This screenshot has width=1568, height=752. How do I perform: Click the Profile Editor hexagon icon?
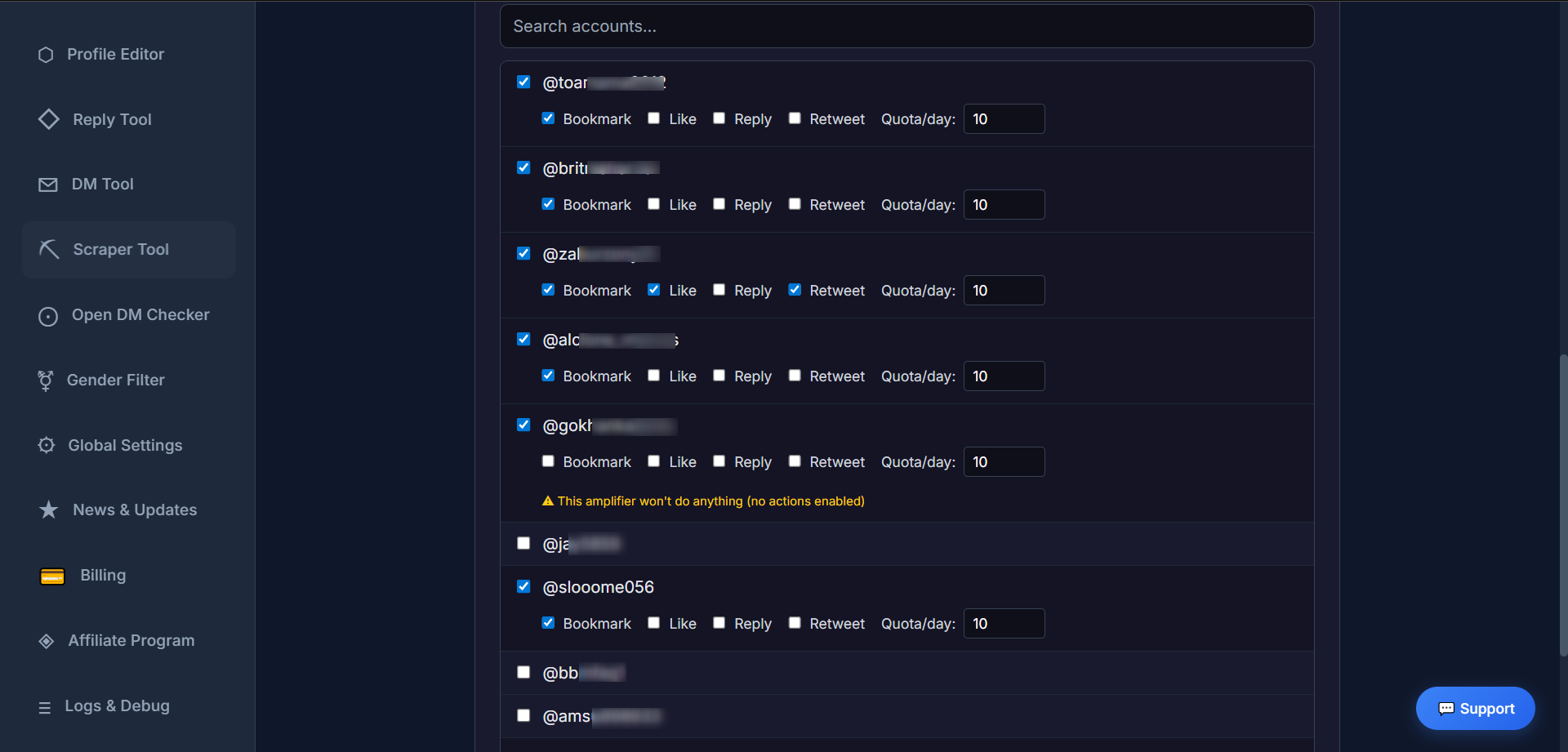pyautogui.click(x=46, y=55)
